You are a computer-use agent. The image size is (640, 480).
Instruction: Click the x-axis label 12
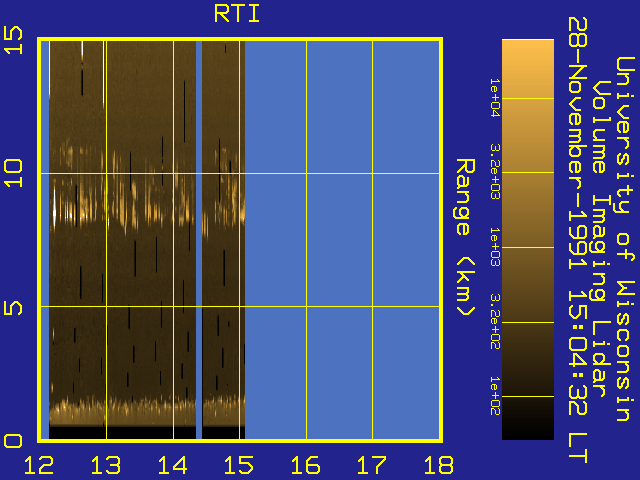coord(39,465)
